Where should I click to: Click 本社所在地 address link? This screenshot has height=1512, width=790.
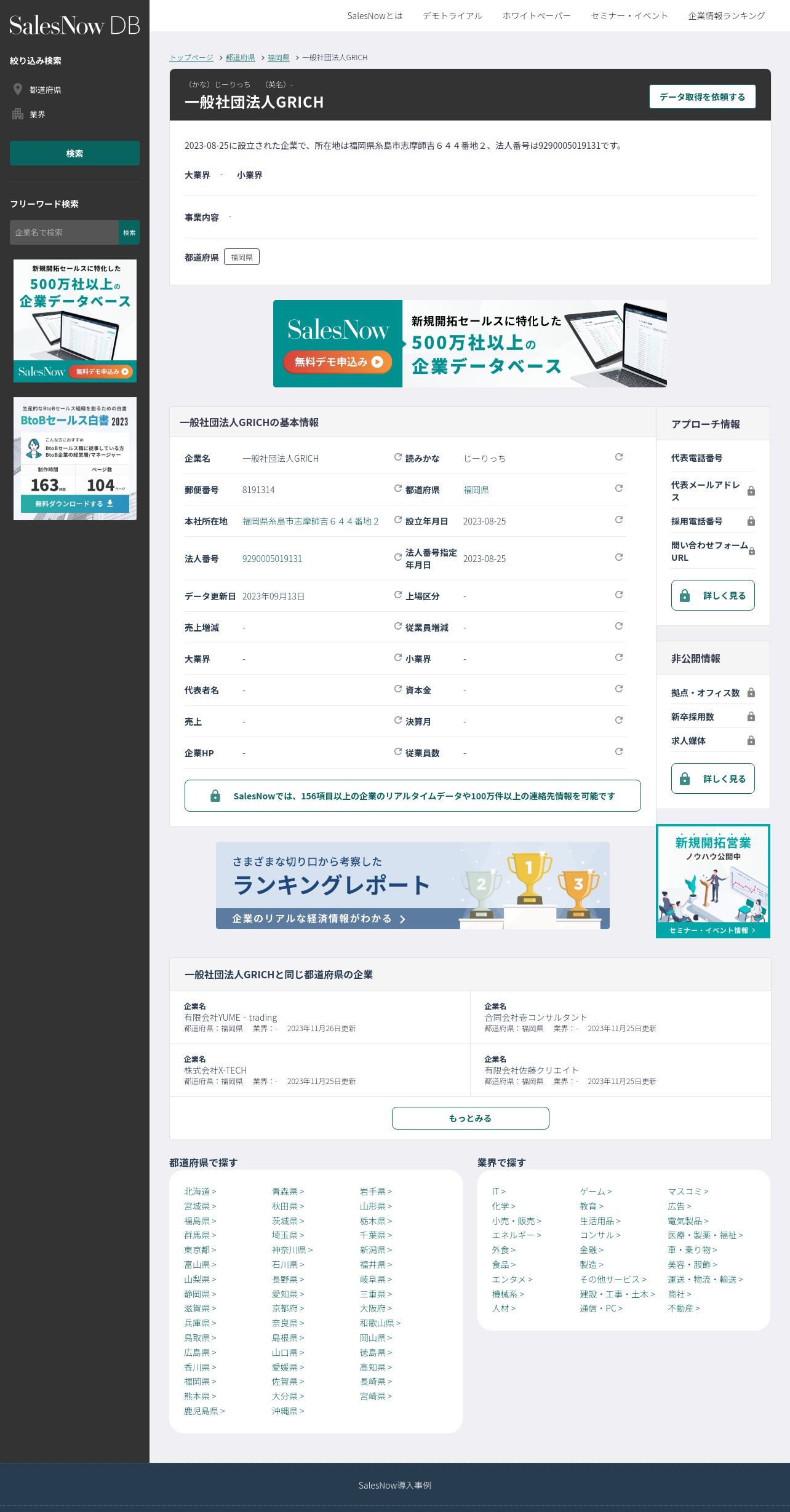[x=311, y=521]
